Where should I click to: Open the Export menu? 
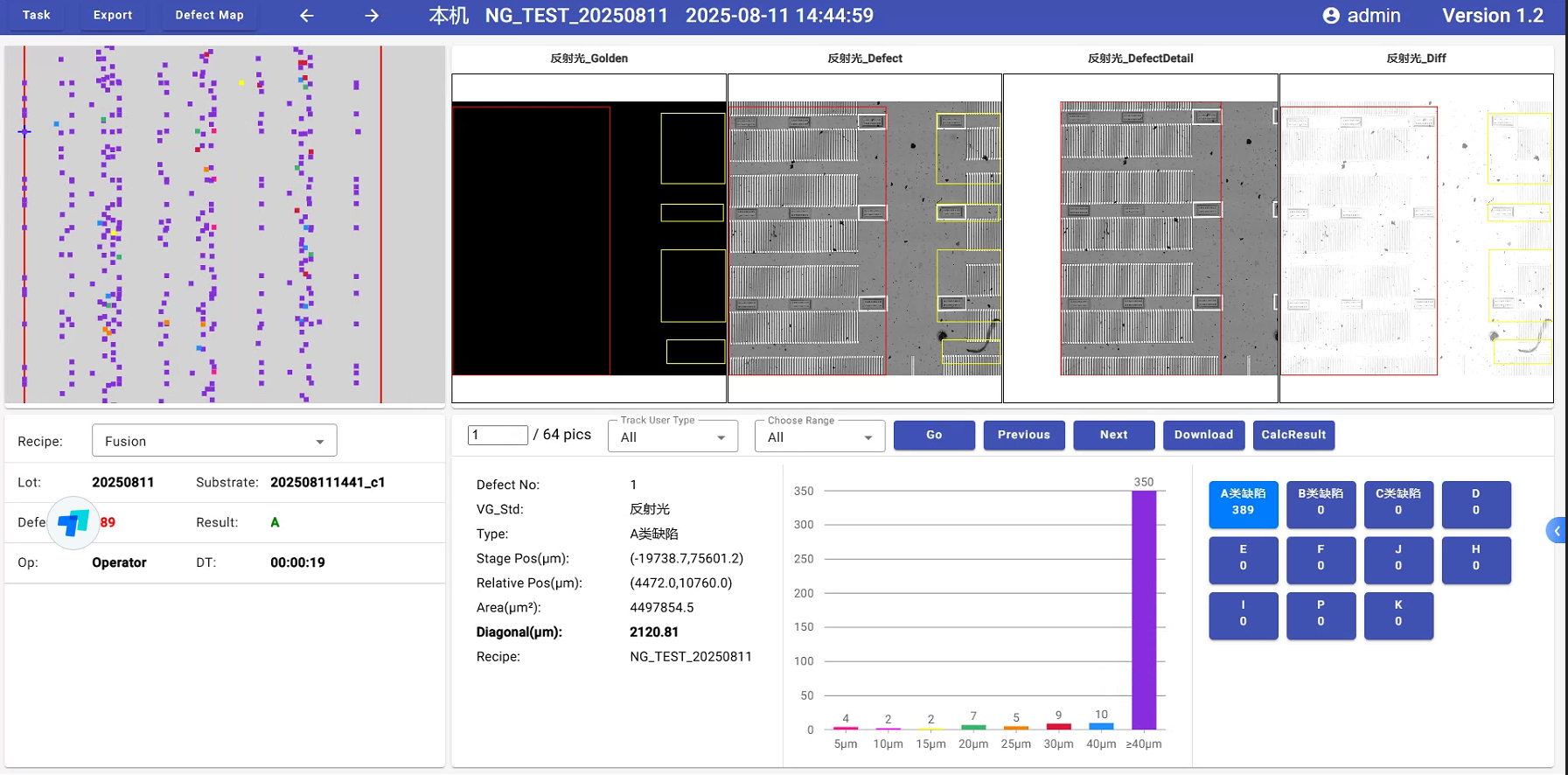[x=113, y=16]
